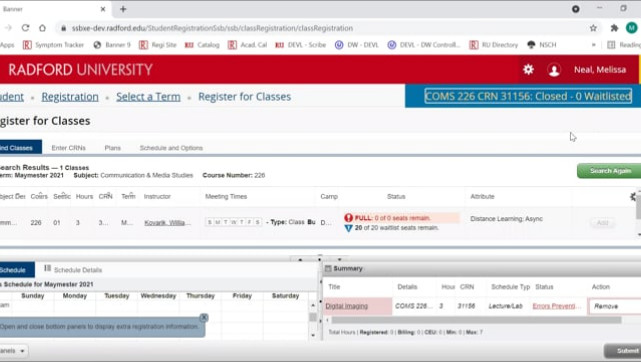The height and width of the screenshot is (362, 641).
Task: Go to the Registration breadcrumb link
Action: [70, 97]
